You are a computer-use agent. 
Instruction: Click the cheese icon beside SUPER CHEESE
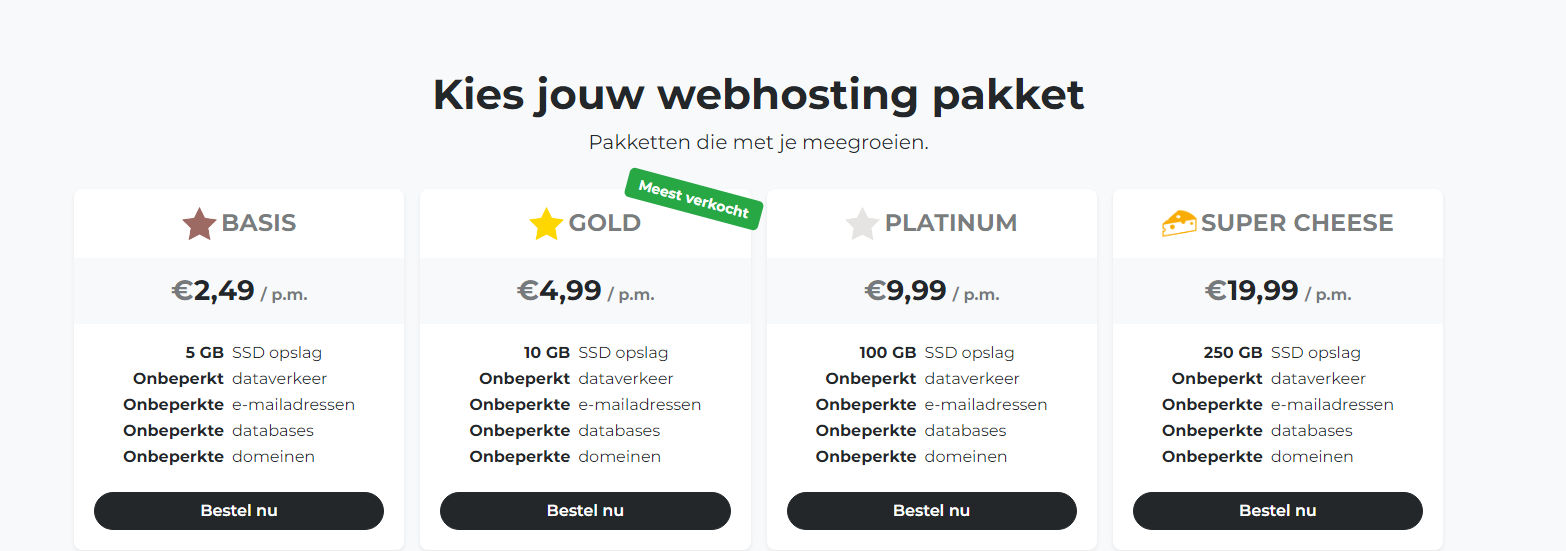coord(1179,223)
